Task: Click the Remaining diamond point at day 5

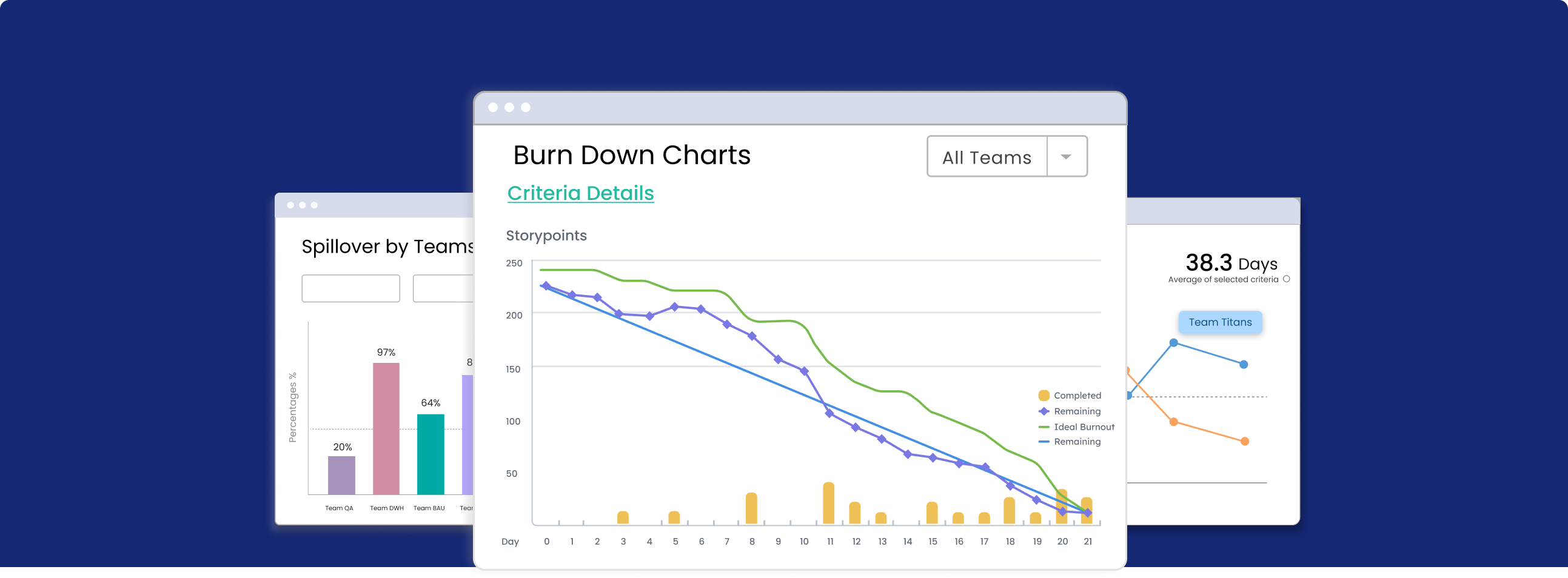Action: coord(674,307)
